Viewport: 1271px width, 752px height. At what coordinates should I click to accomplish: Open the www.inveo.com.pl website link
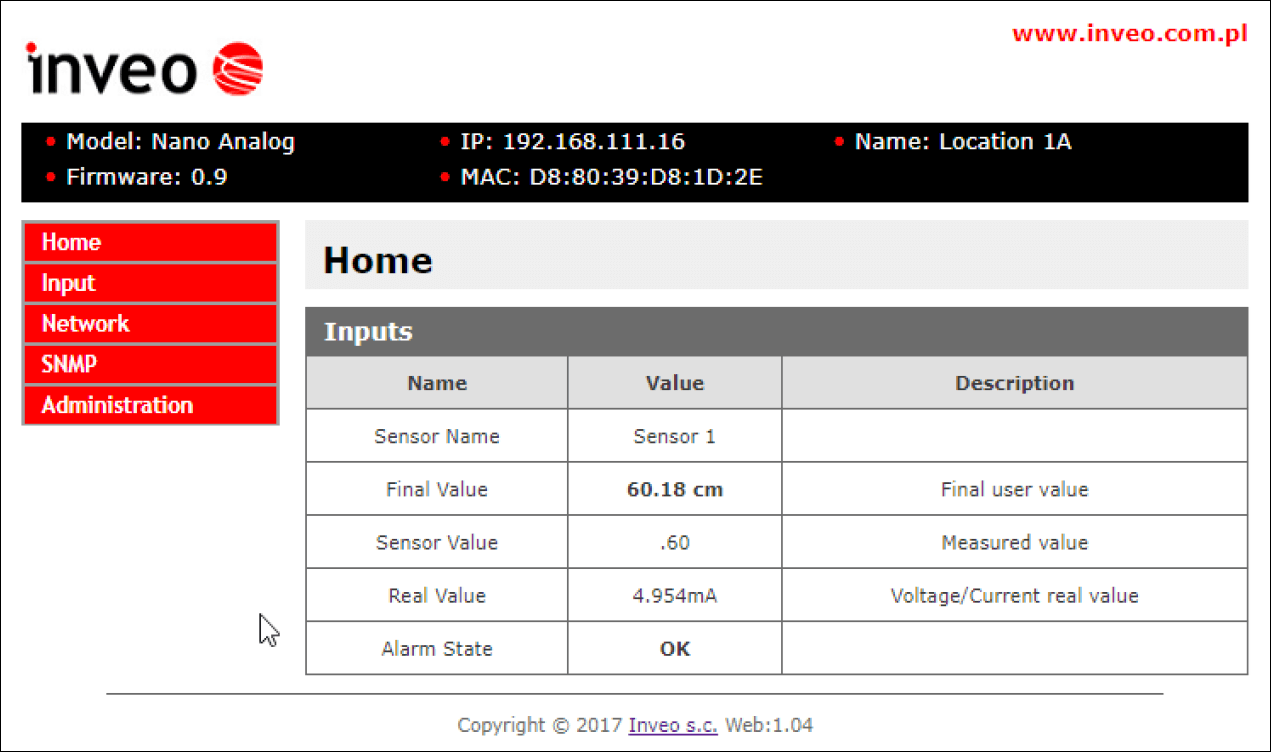[1129, 34]
